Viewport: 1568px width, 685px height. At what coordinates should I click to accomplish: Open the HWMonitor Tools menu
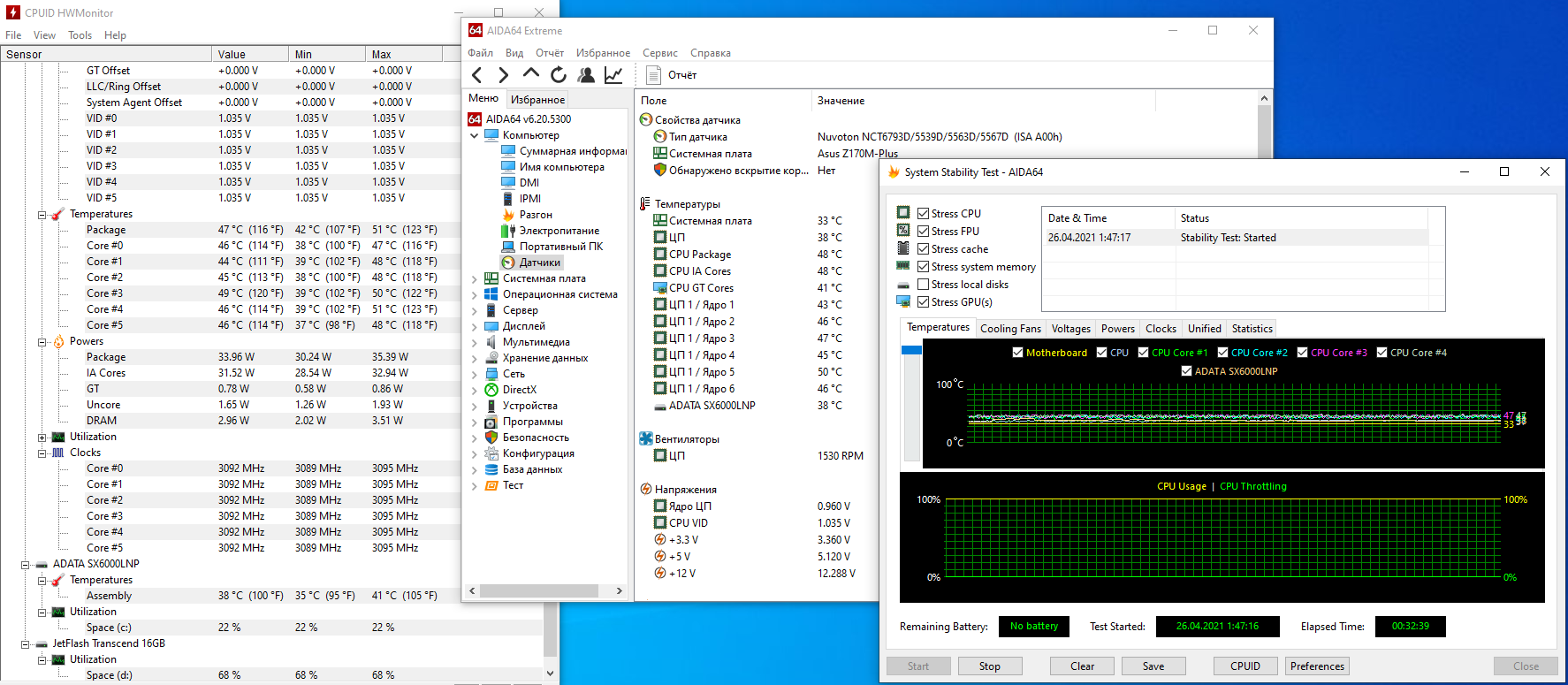tap(80, 35)
